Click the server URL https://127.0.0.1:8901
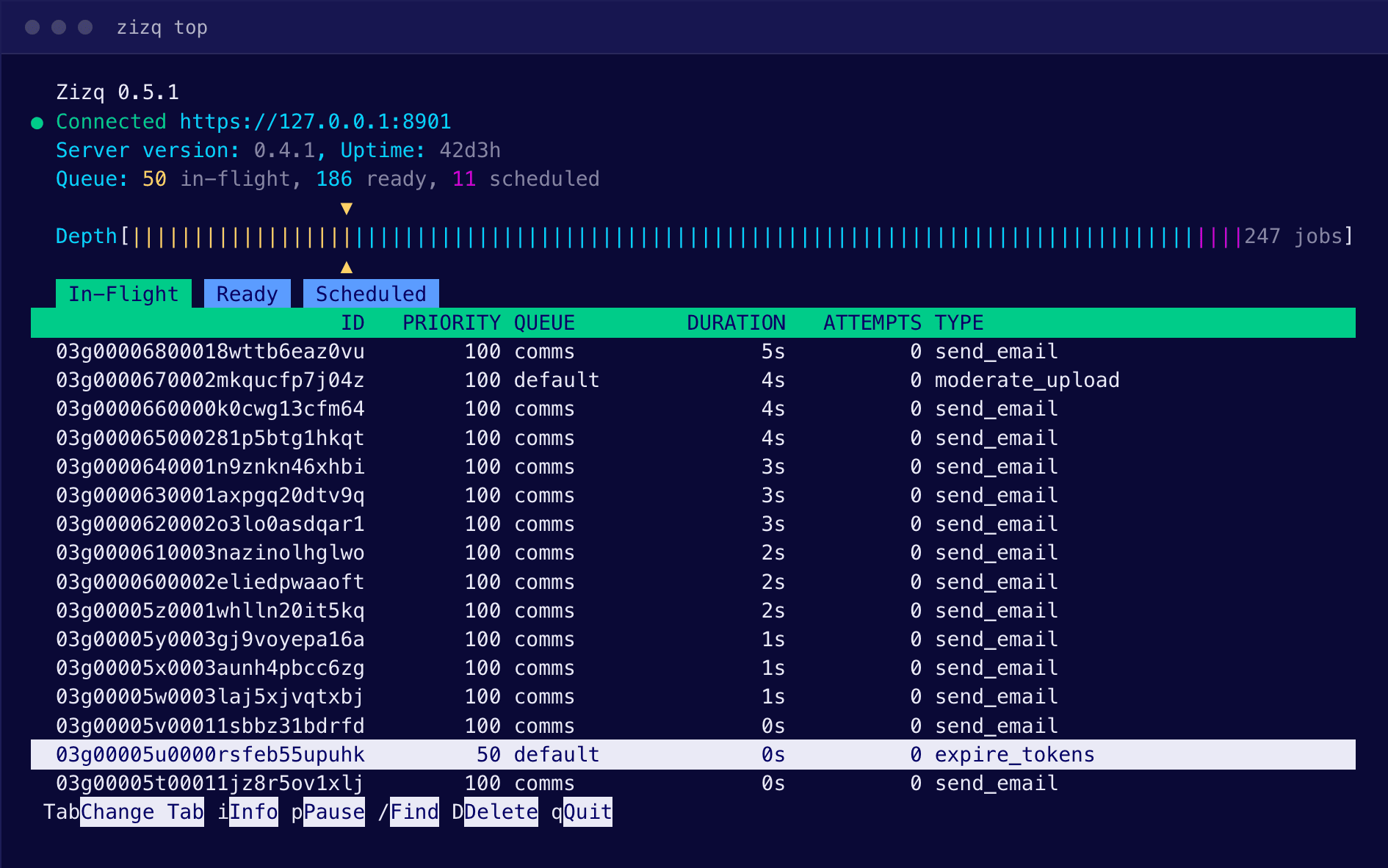 [x=315, y=121]
